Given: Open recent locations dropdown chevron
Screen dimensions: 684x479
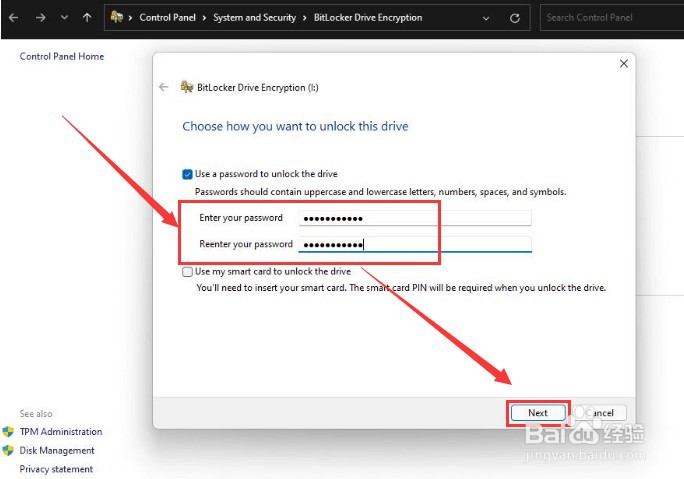Looking at the screenshot, I should click(64, 18).
